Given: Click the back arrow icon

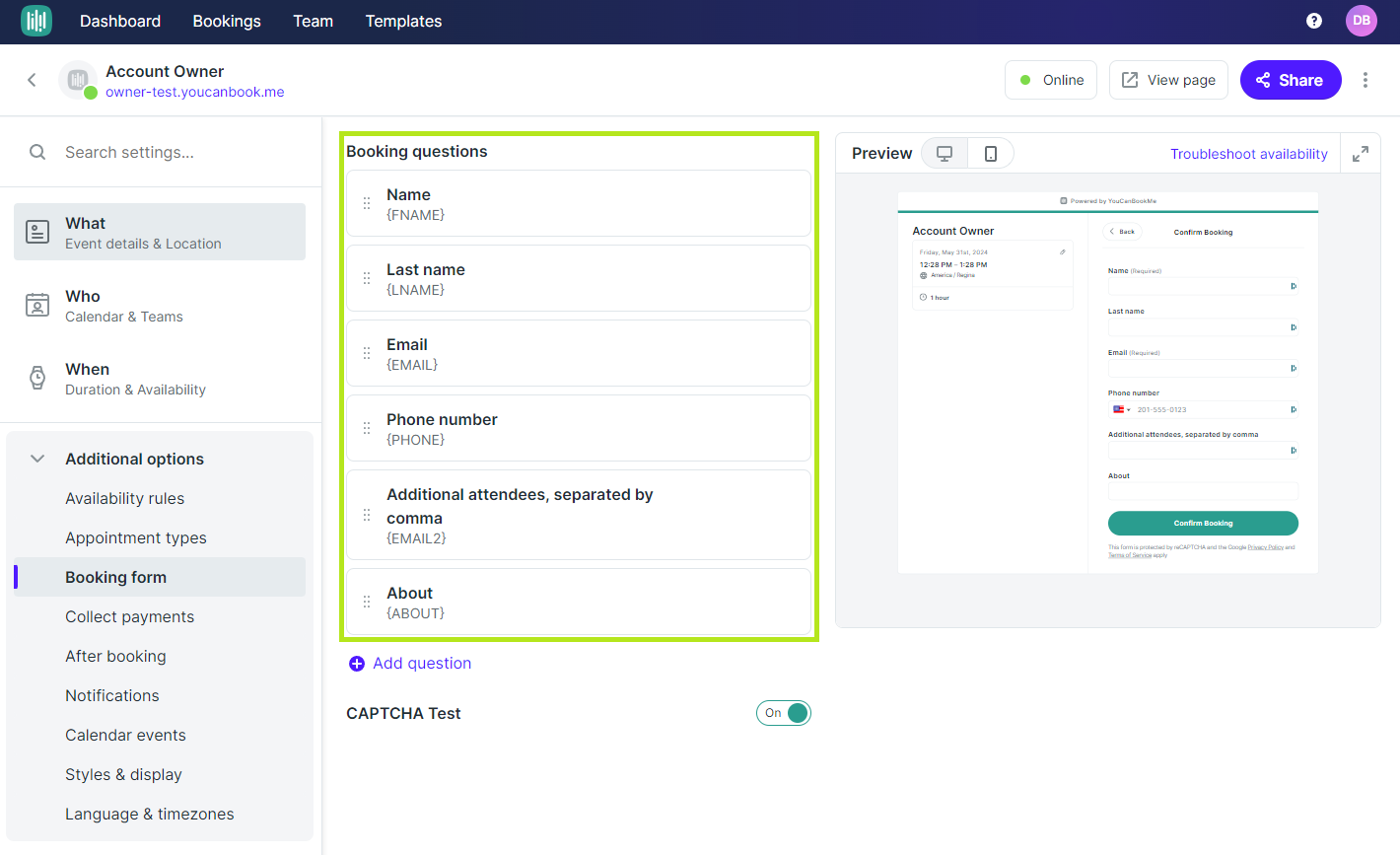Looking at the screenshot, I should point(32,80).
